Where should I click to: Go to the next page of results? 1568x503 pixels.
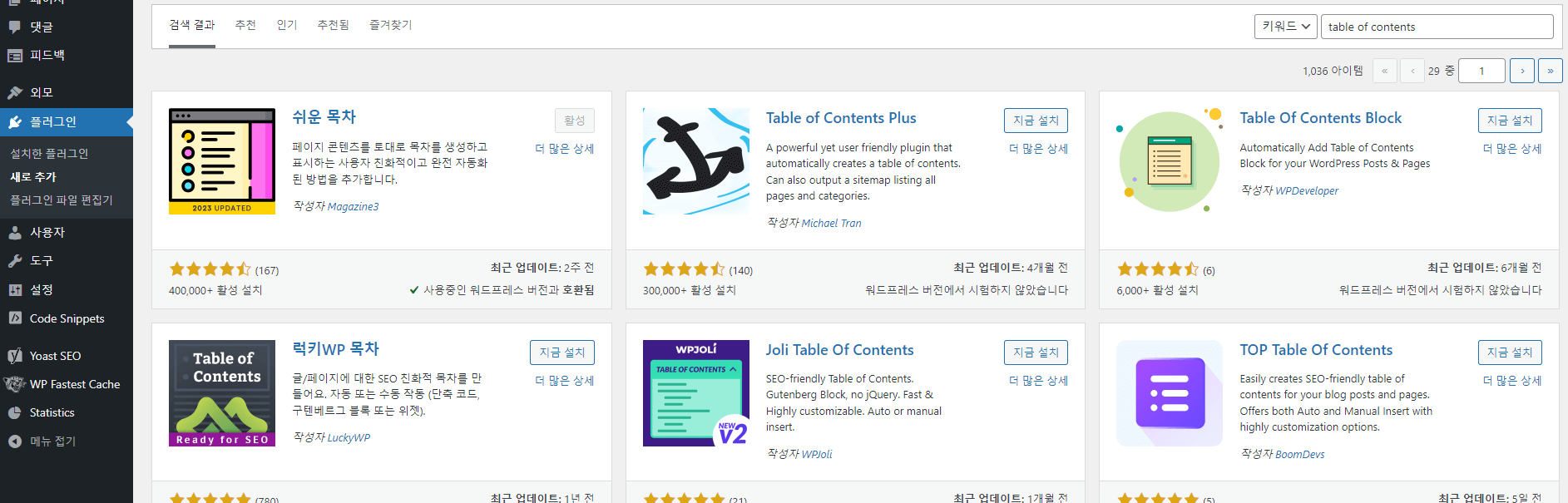coord(1522,71)
